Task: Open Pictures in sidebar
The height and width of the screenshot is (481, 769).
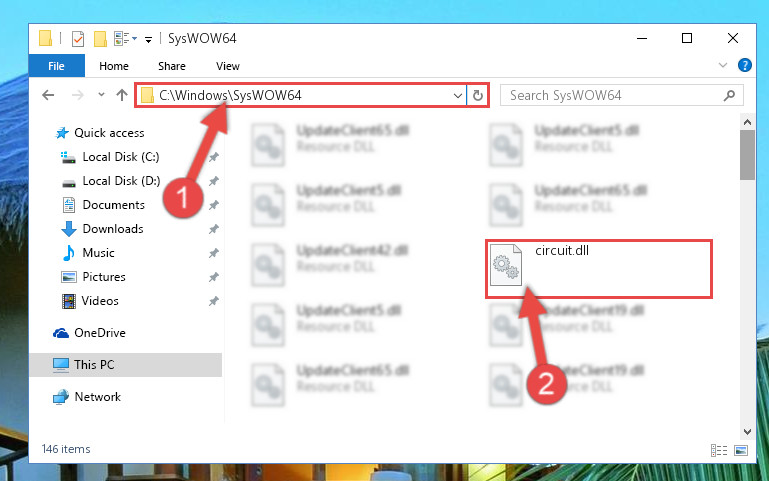Action: tap(103, 277)
